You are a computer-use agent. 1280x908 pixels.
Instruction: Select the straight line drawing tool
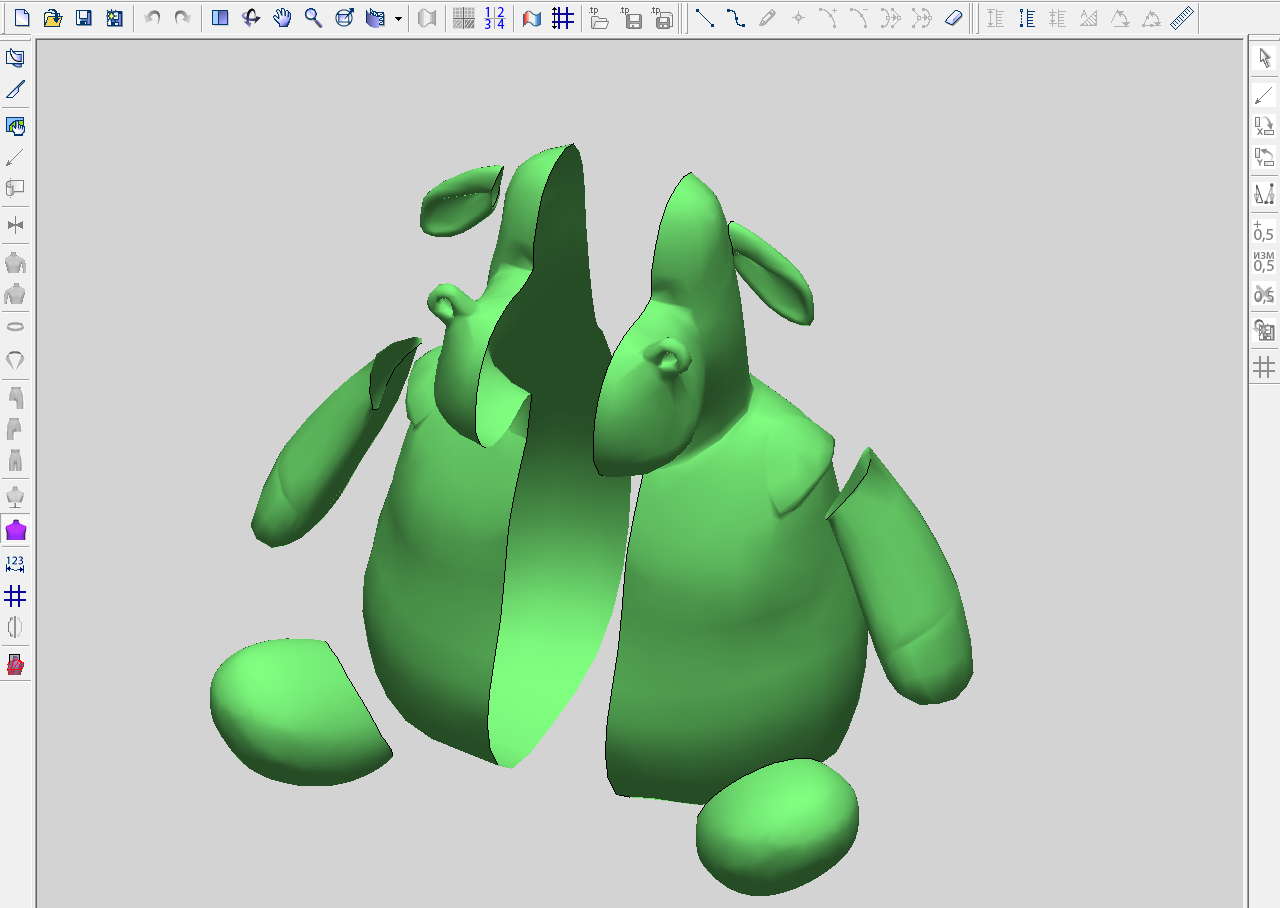705,18
